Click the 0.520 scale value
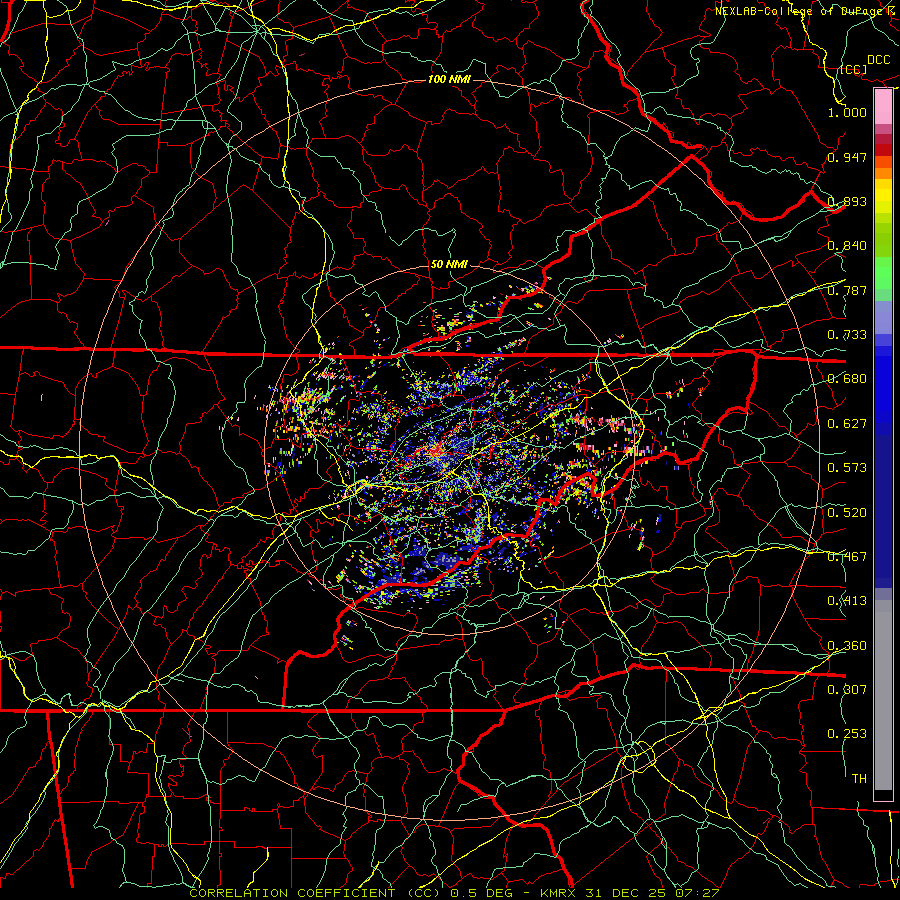Screen dimensions: 900x900 847,513
